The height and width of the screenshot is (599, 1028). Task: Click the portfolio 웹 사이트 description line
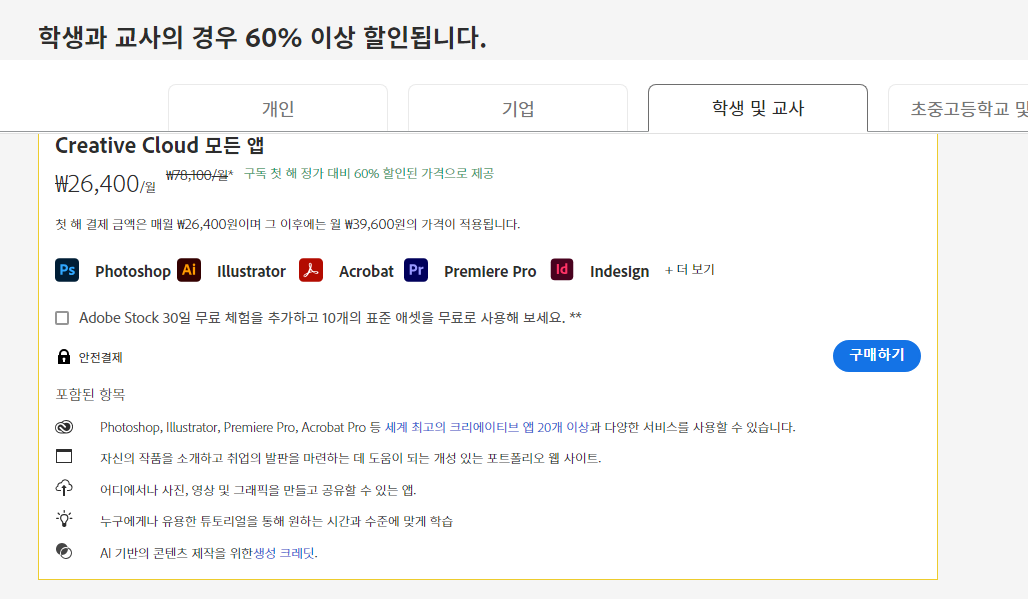[x=350, y=458]
